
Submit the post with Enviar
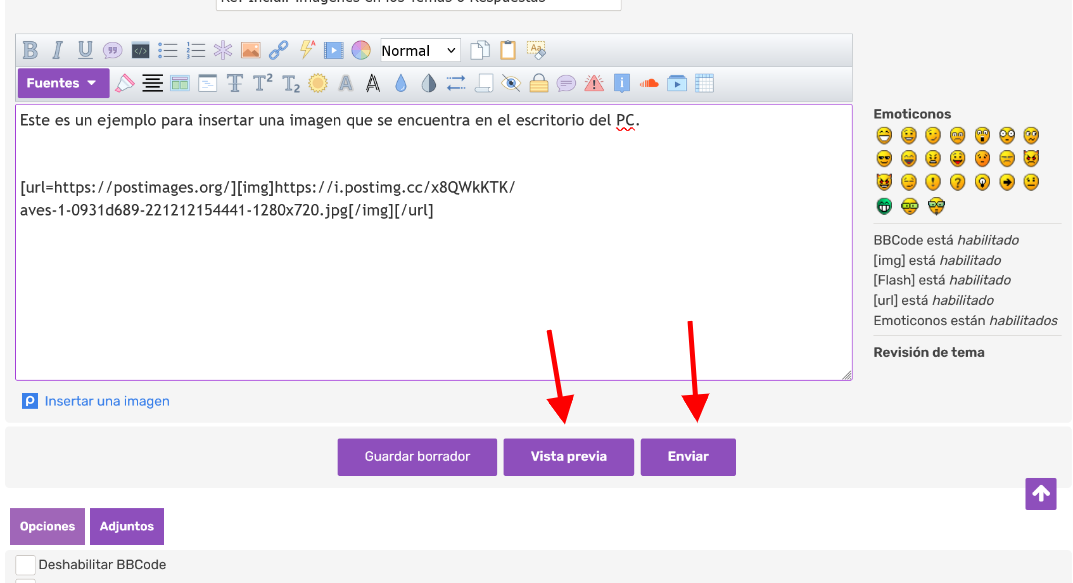click(688, 456)
